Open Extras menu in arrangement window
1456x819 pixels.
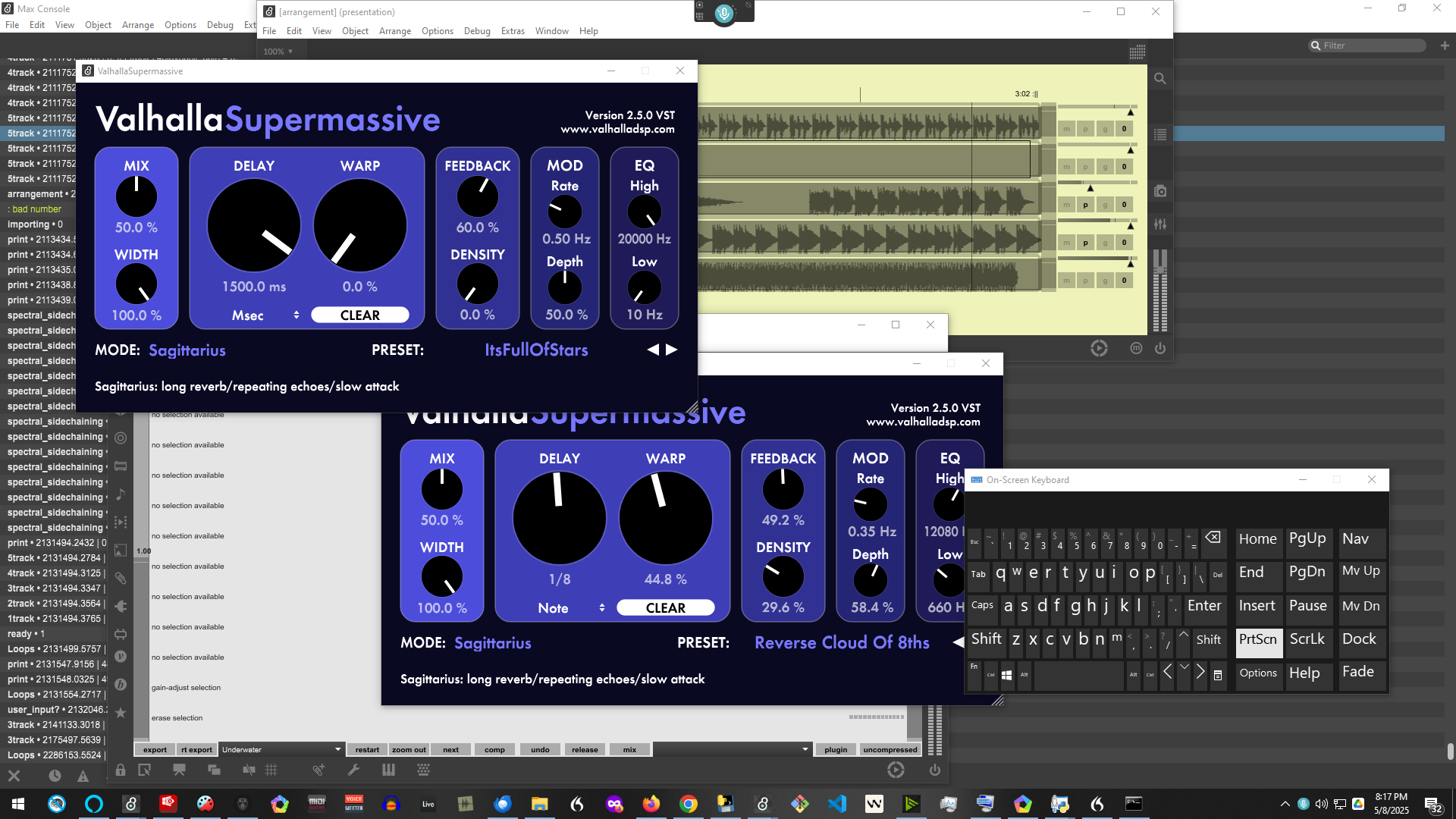coord(513,31)
